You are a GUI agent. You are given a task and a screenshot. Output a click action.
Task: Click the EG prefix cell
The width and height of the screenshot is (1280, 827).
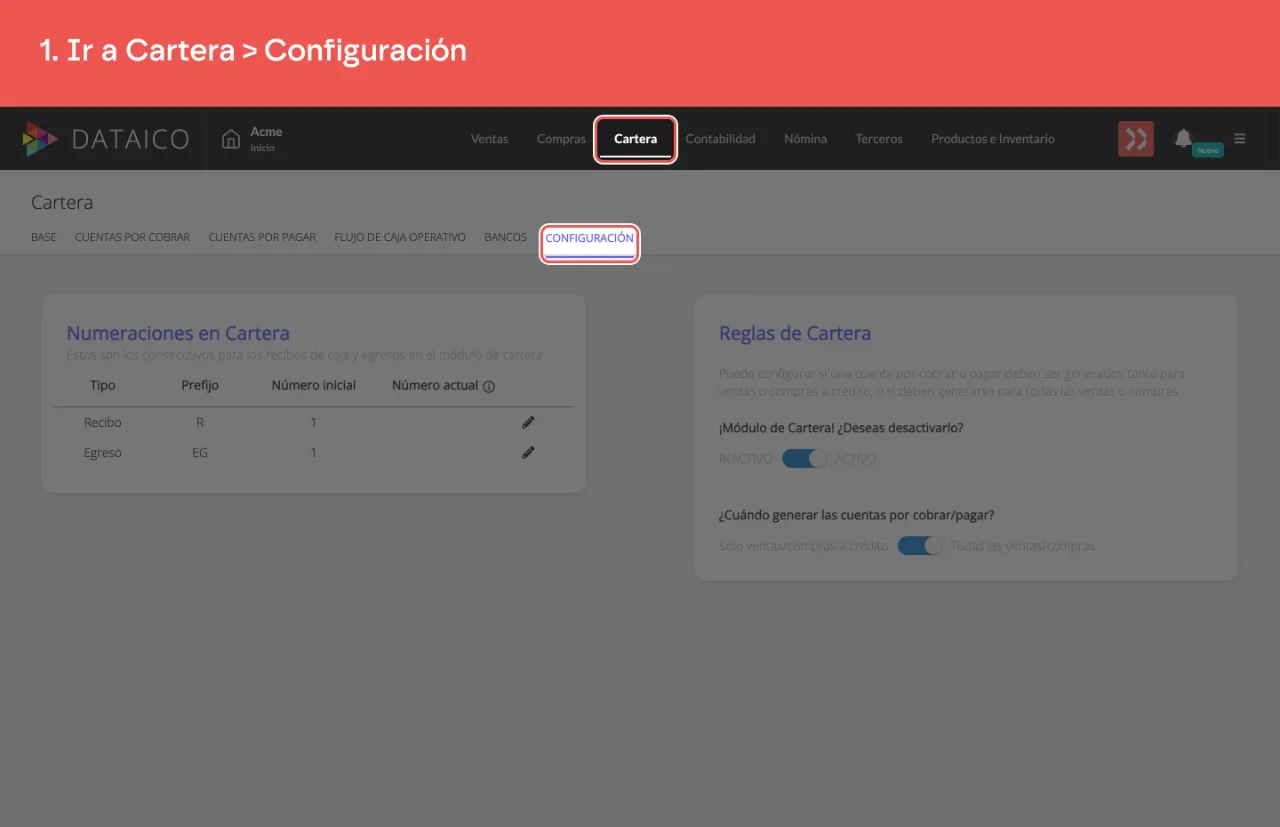point(200,453)
